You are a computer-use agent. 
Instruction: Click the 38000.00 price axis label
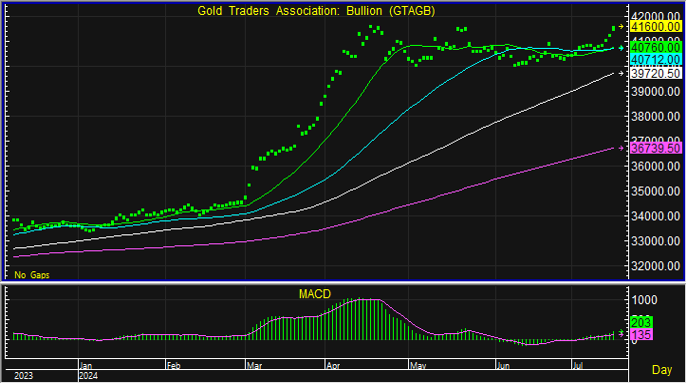pos(655,117)
